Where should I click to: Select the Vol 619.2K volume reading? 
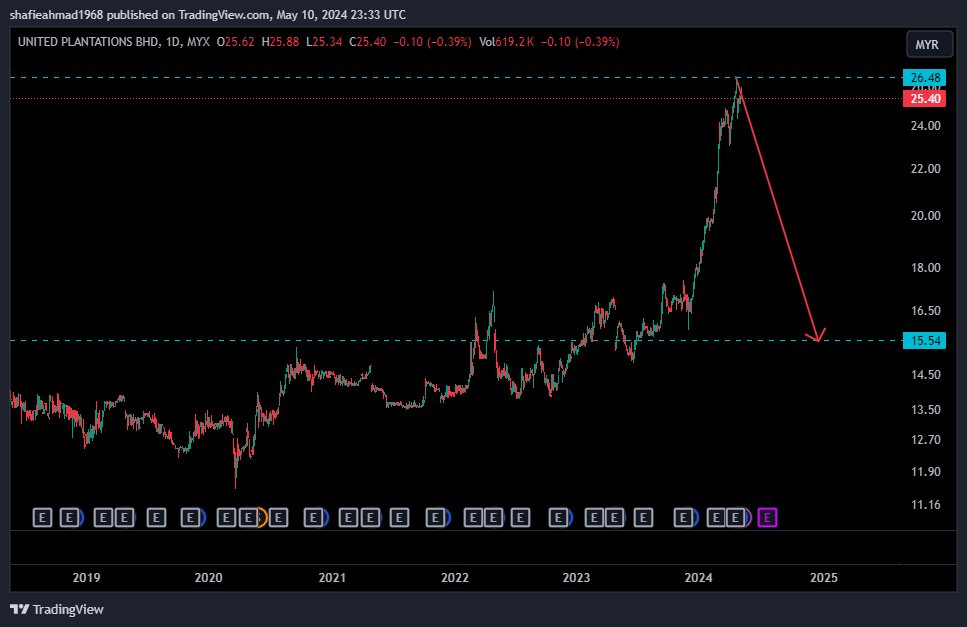(506, 42)
